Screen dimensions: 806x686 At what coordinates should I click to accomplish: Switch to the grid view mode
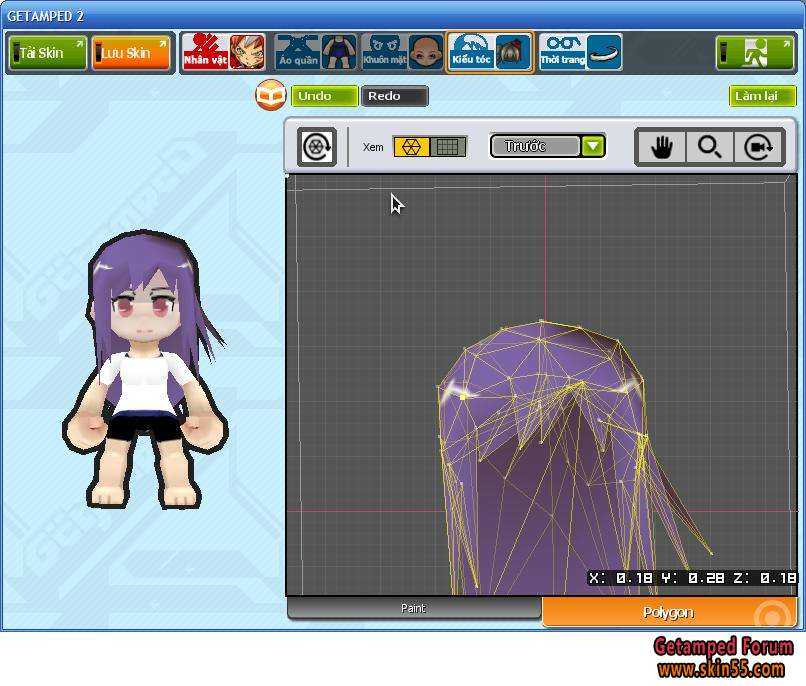448,147
